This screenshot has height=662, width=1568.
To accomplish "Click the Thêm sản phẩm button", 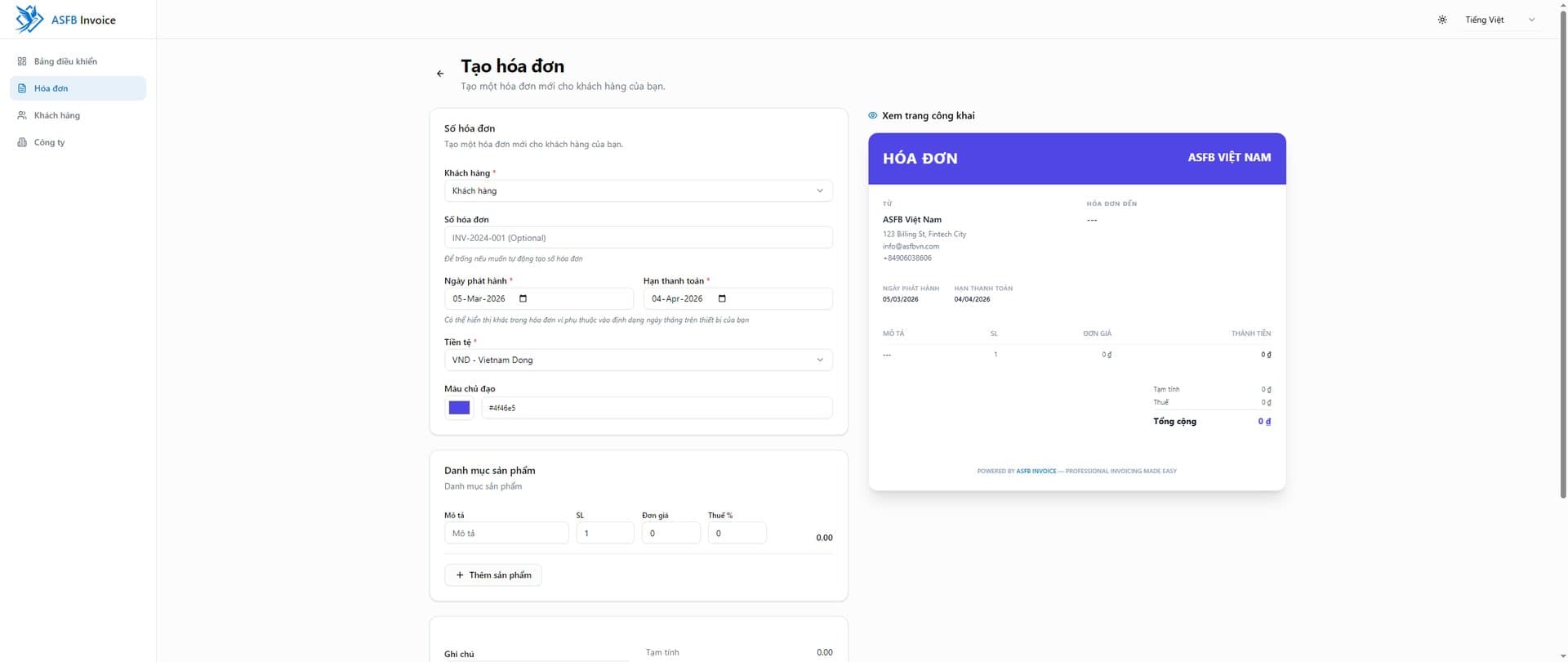I will pyautogui.click(x=493, y=575).
